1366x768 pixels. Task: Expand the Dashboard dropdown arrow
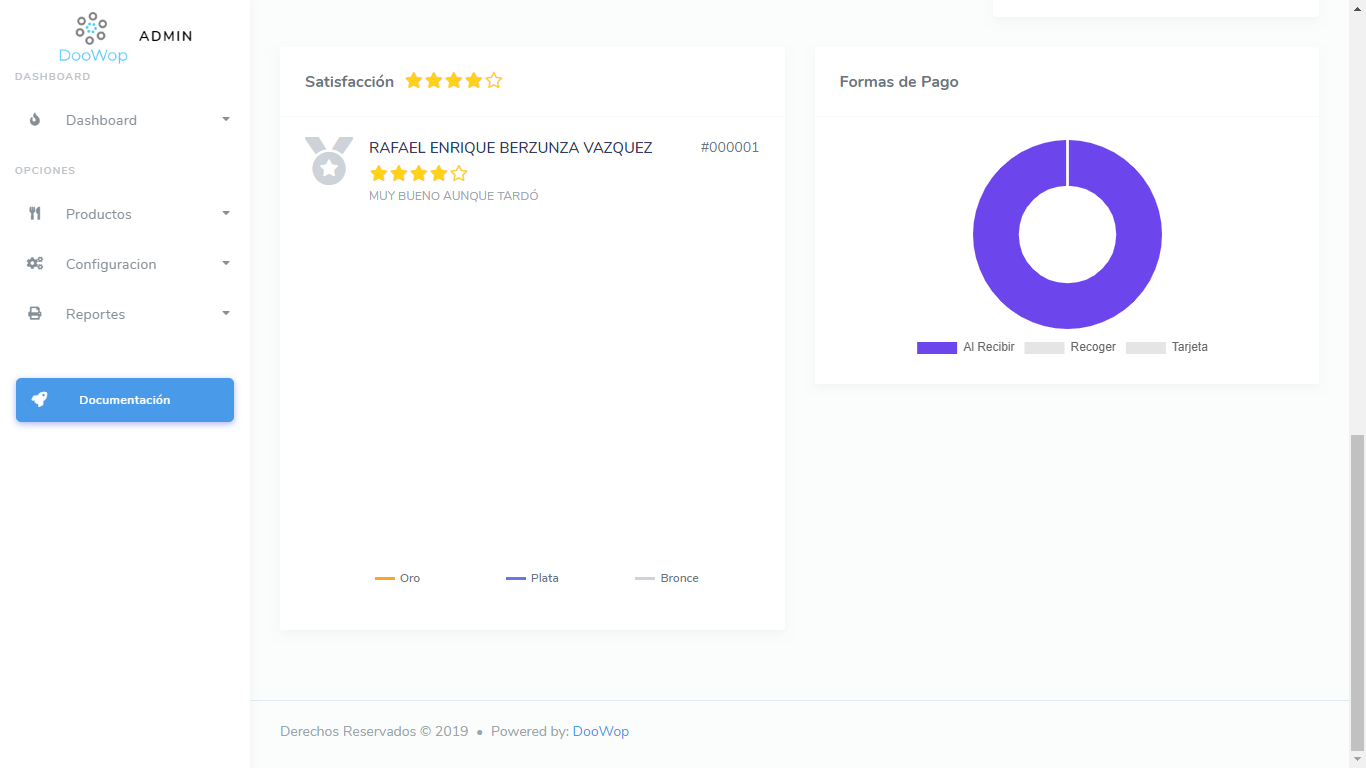click(226, 120)
